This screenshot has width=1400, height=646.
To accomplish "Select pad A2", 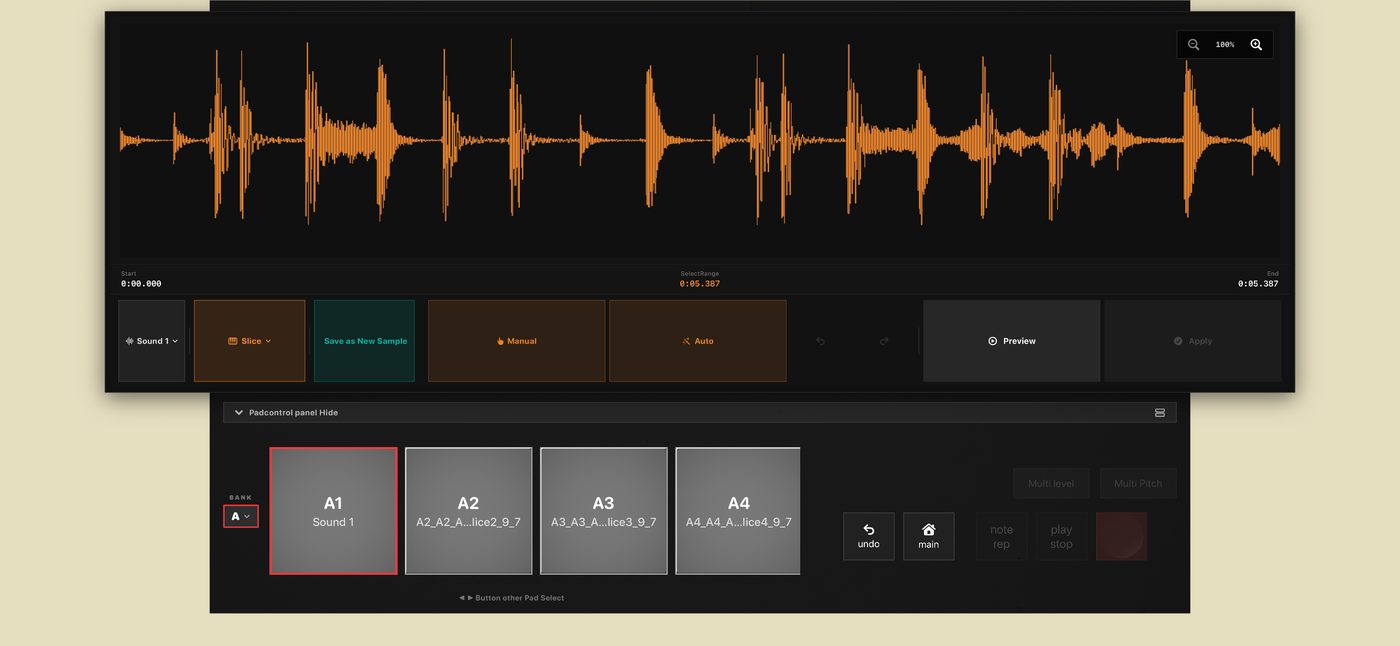I will coord(468,511).
